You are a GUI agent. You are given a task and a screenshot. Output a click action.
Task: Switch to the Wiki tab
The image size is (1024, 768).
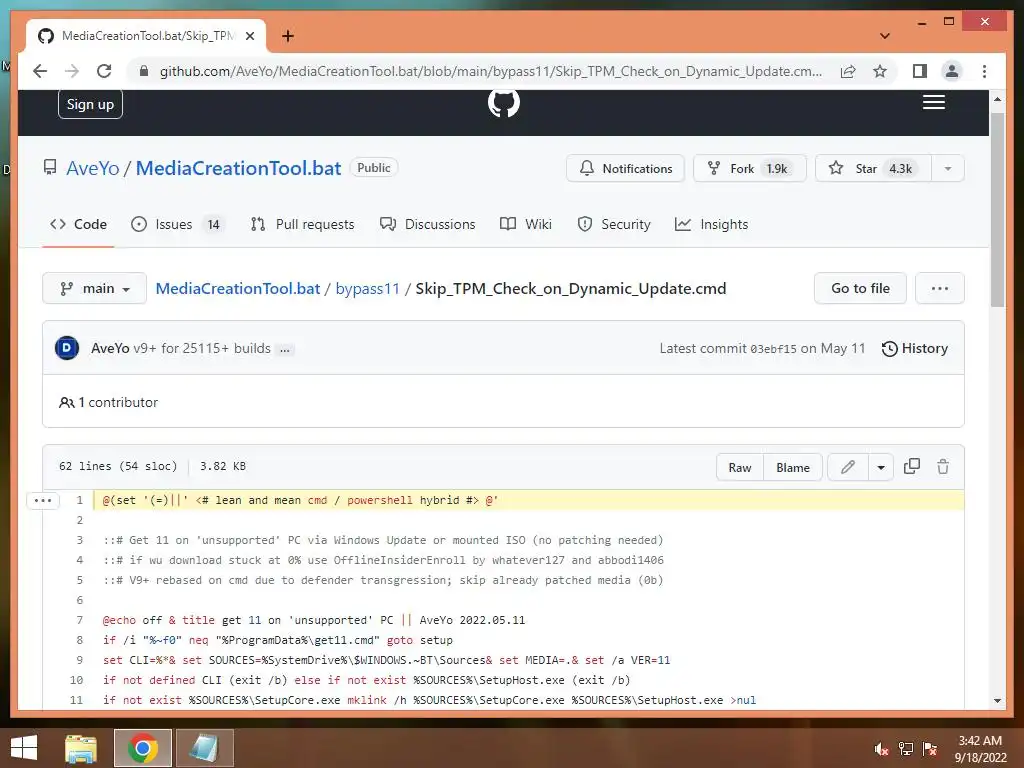(x=526, y=224)
